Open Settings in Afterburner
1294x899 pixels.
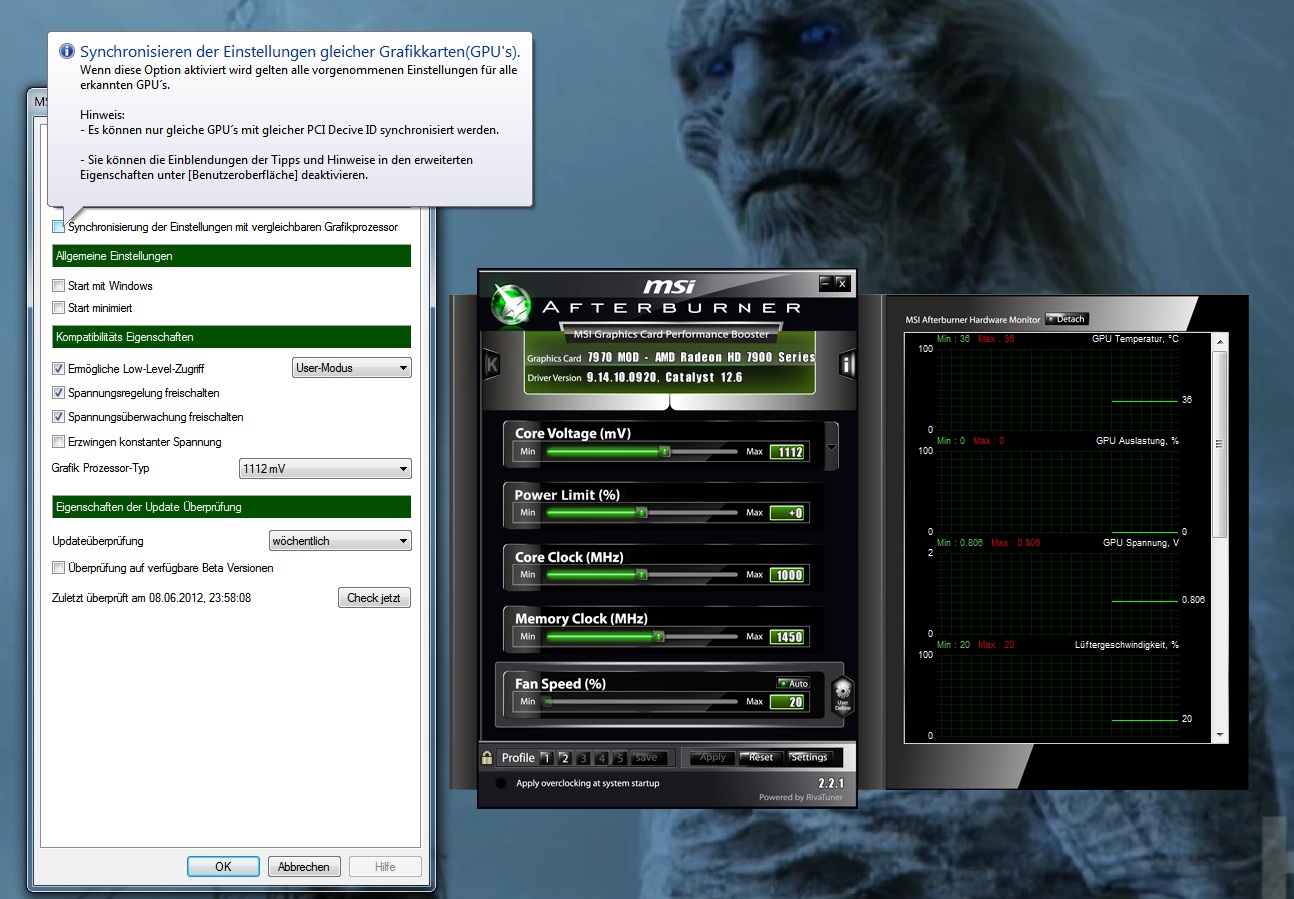(x=809, y=757)
